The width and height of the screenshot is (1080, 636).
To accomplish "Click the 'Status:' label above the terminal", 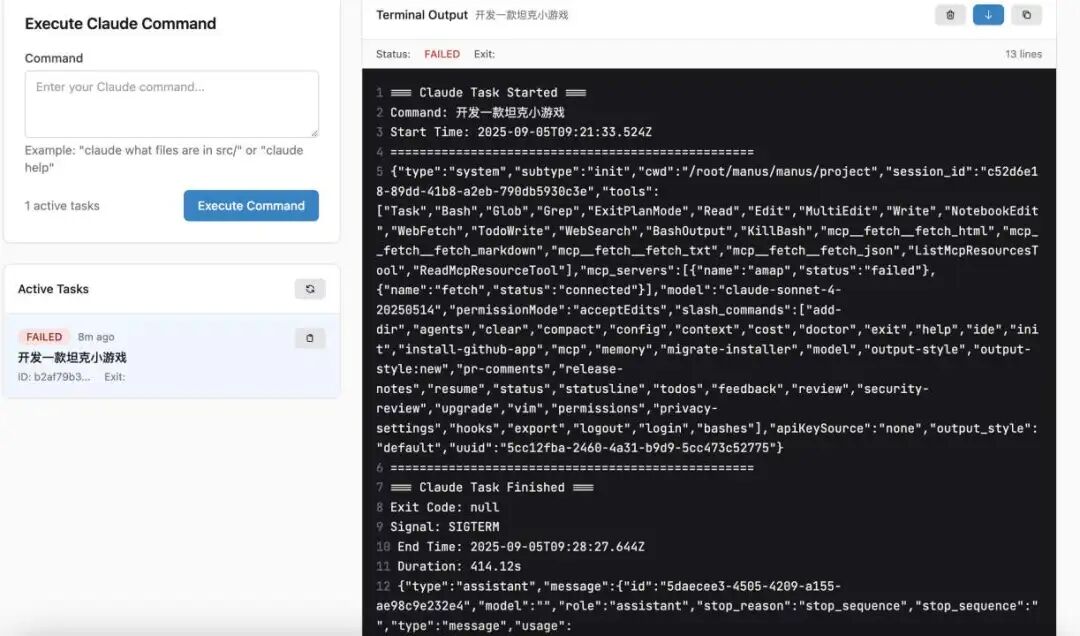I will coord(393,54).
